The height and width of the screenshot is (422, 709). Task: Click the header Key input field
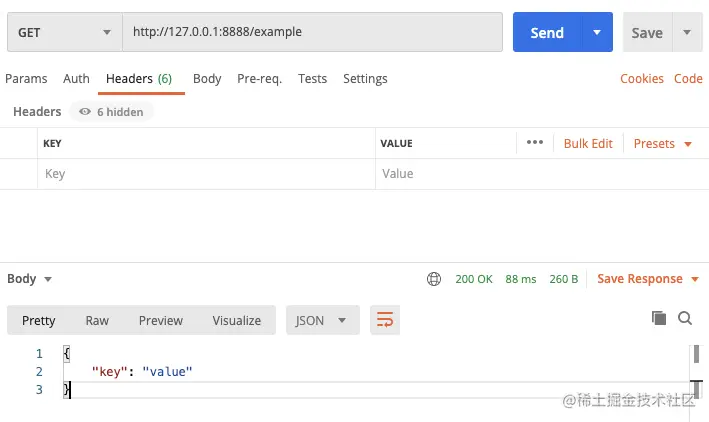point(206,174)
